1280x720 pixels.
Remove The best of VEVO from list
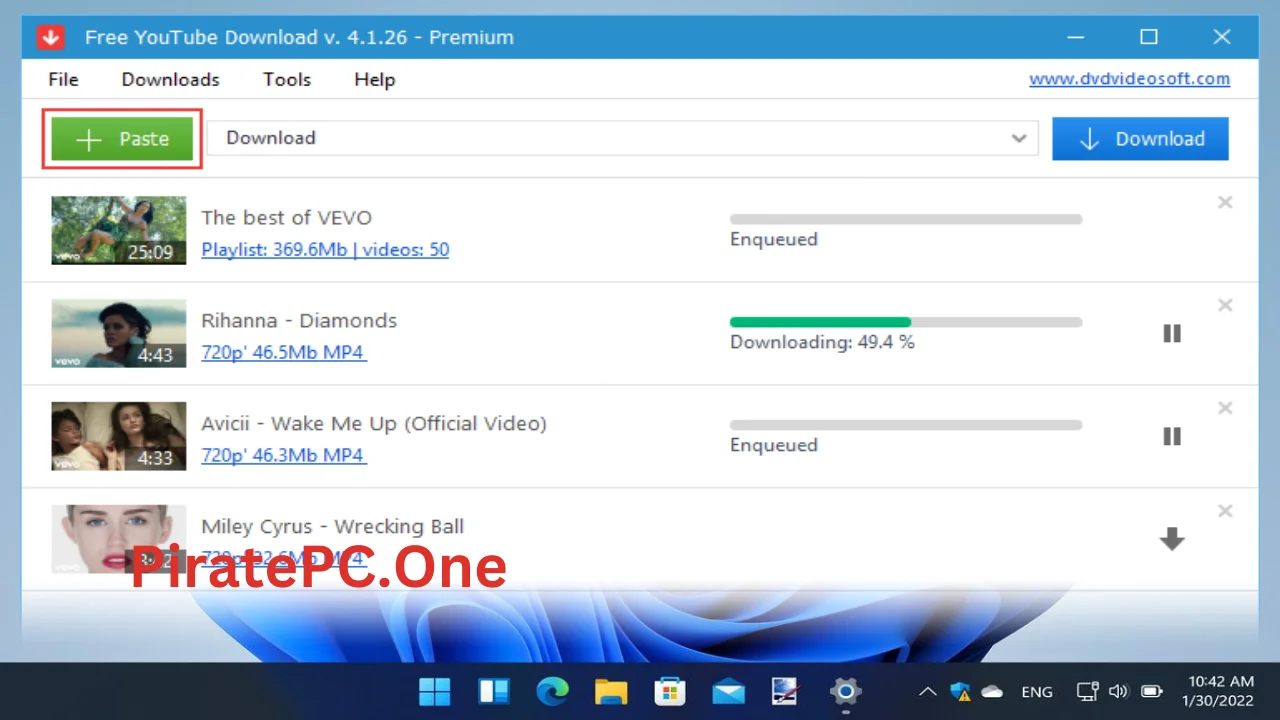[x=1225, y=202]
